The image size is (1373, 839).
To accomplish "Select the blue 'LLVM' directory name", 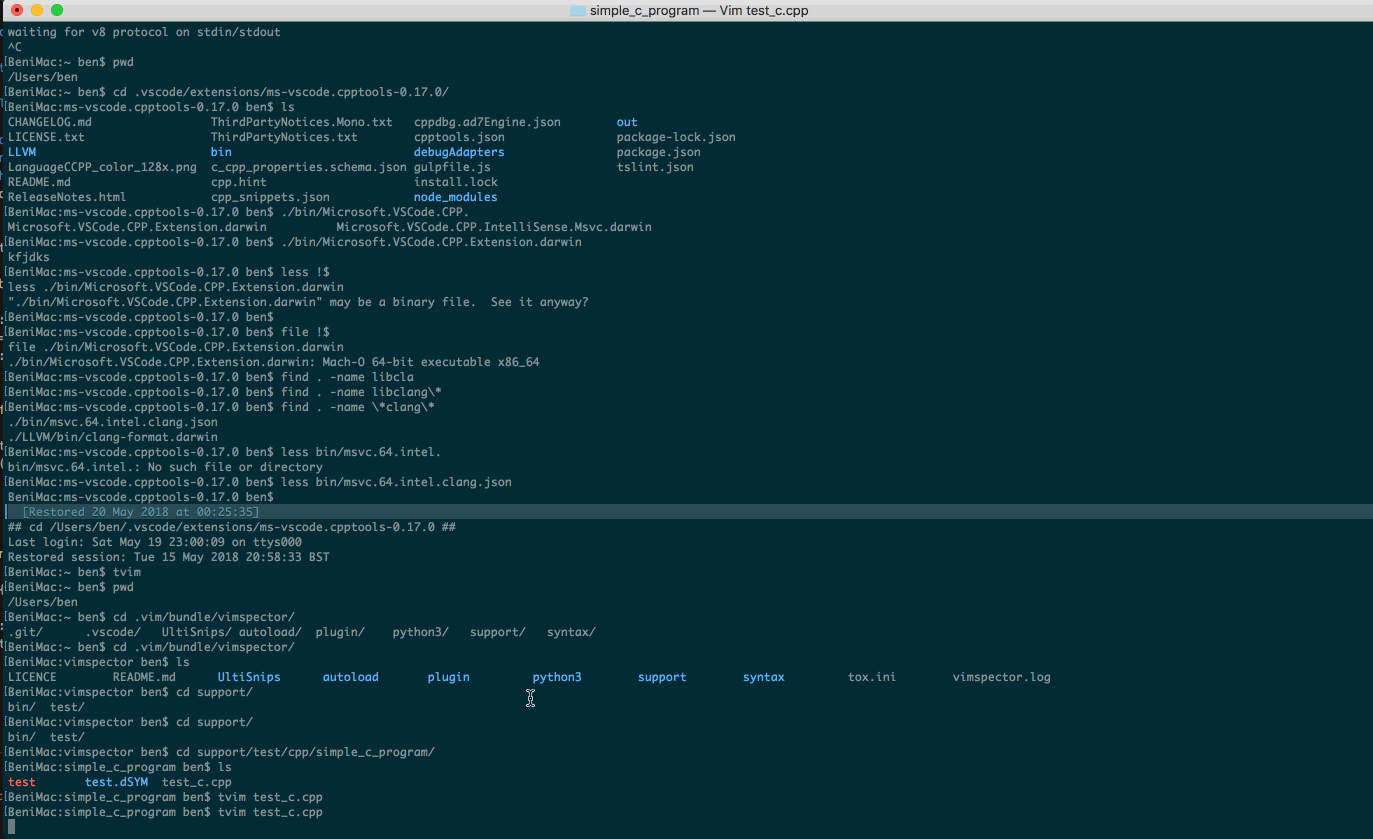I will (x=22, y=152).
